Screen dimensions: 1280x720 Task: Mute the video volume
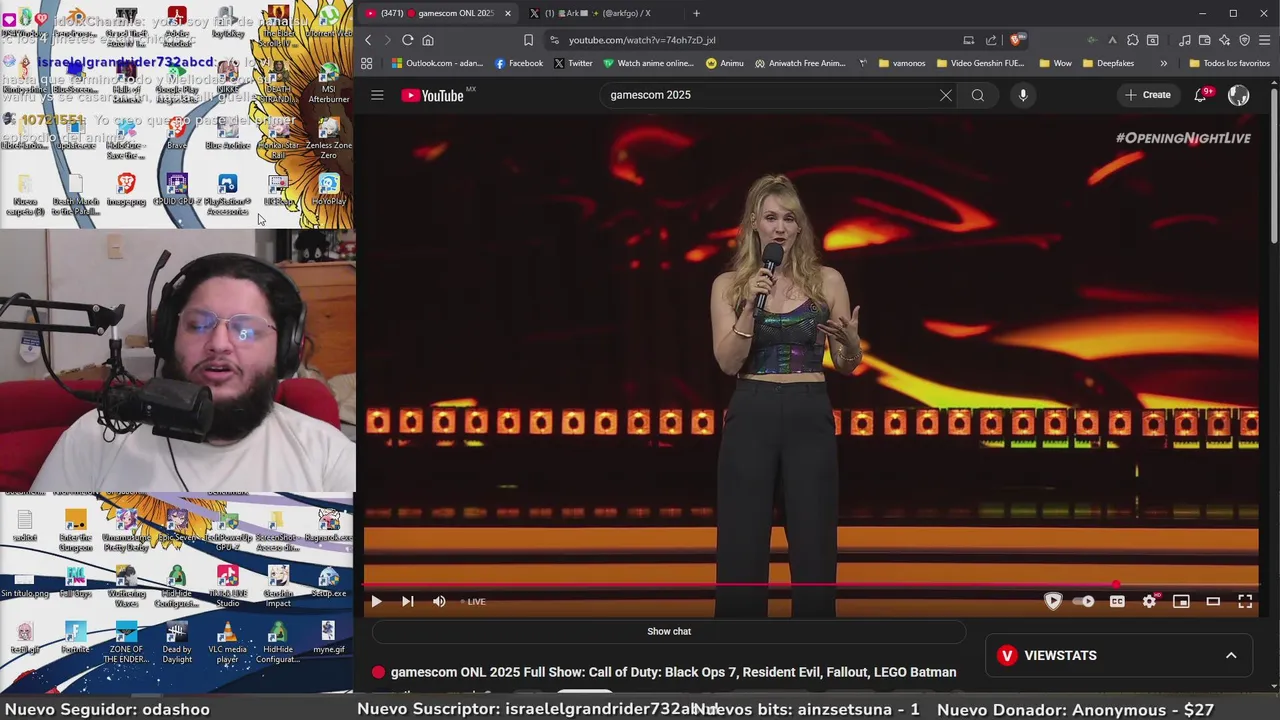tap(439, 601)
